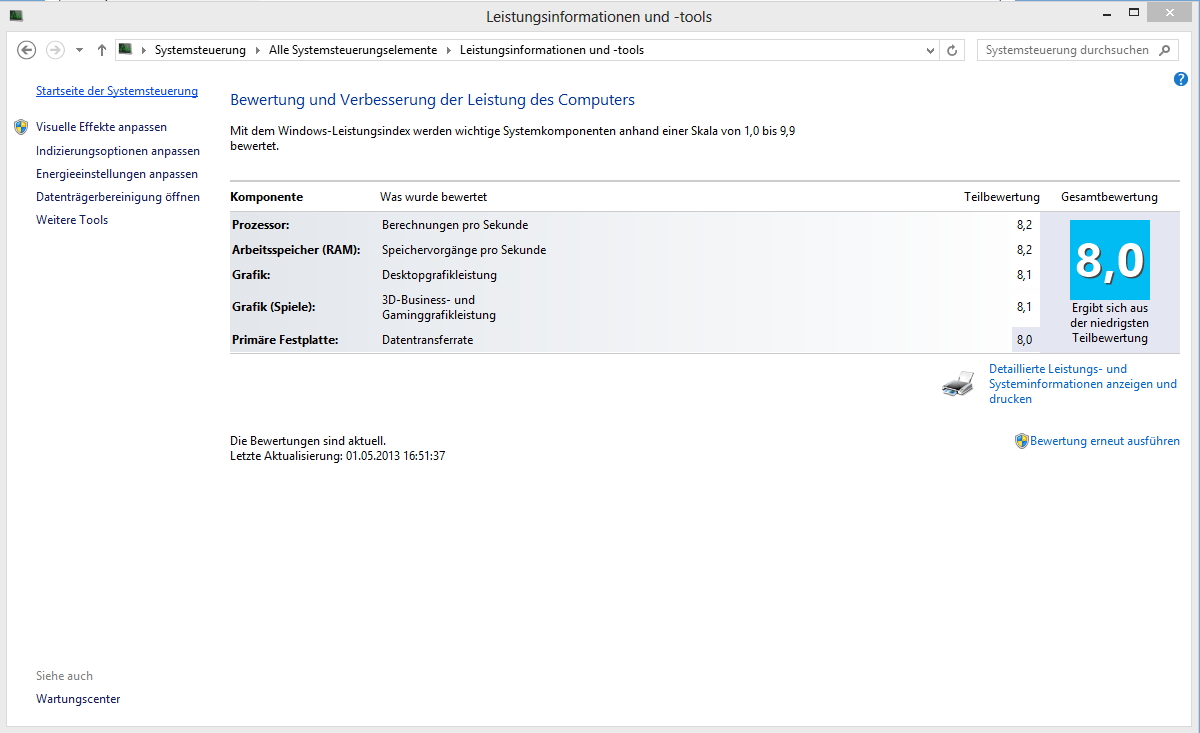The image size is (1200, 733).
Task: Click the shield icon beside Visuelle Effekte
Action: pos(21,127)
